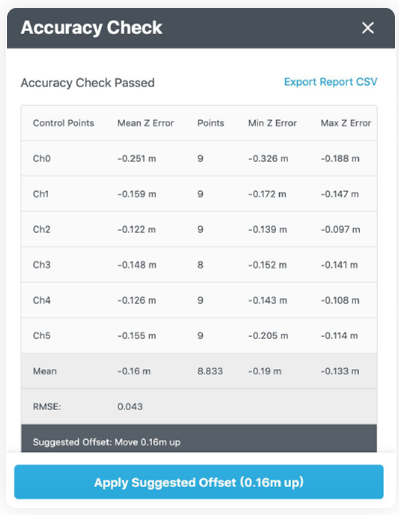Image resolution: width=399 pixels, height=515 pixels.
Task: Click the Points column header
Action: pyautogui.click(x=211, y=123)
